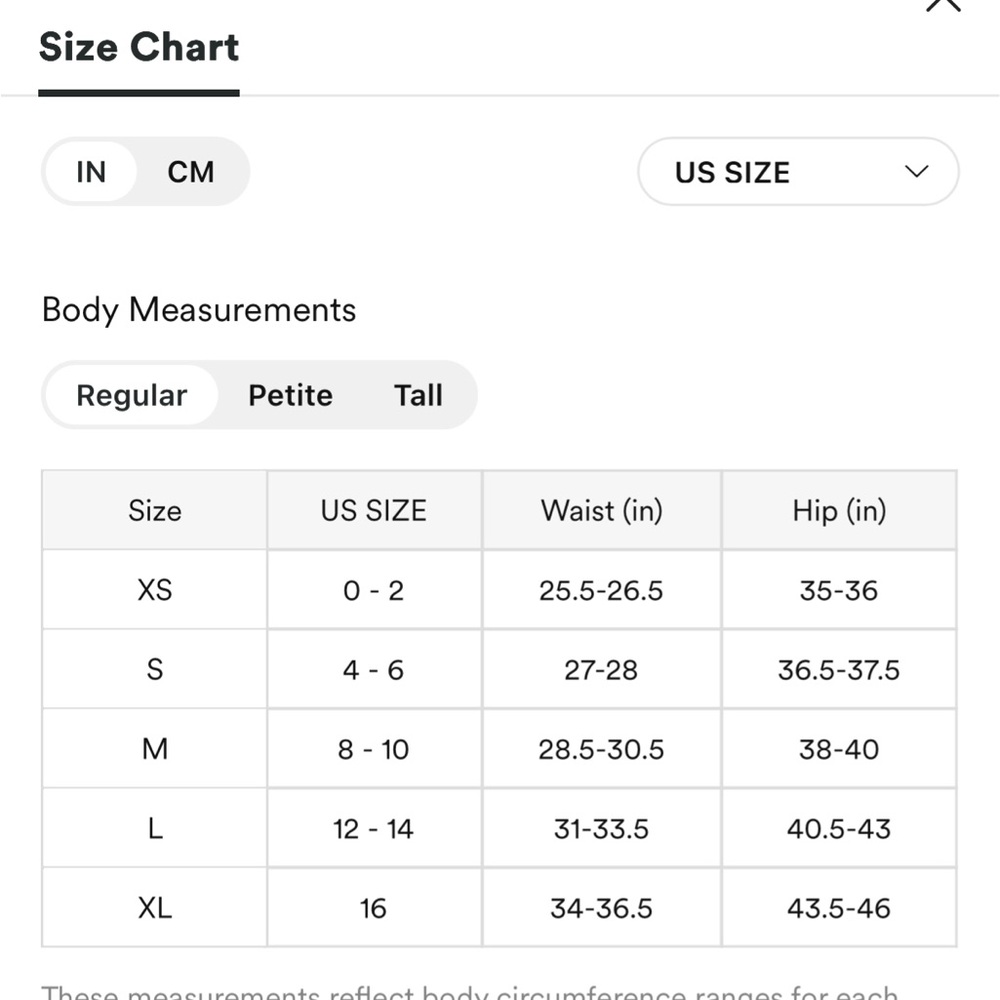This screenshot has height=1000, width=1000.
Task: Select the XL size row label
Action: (x=155, y=908)
